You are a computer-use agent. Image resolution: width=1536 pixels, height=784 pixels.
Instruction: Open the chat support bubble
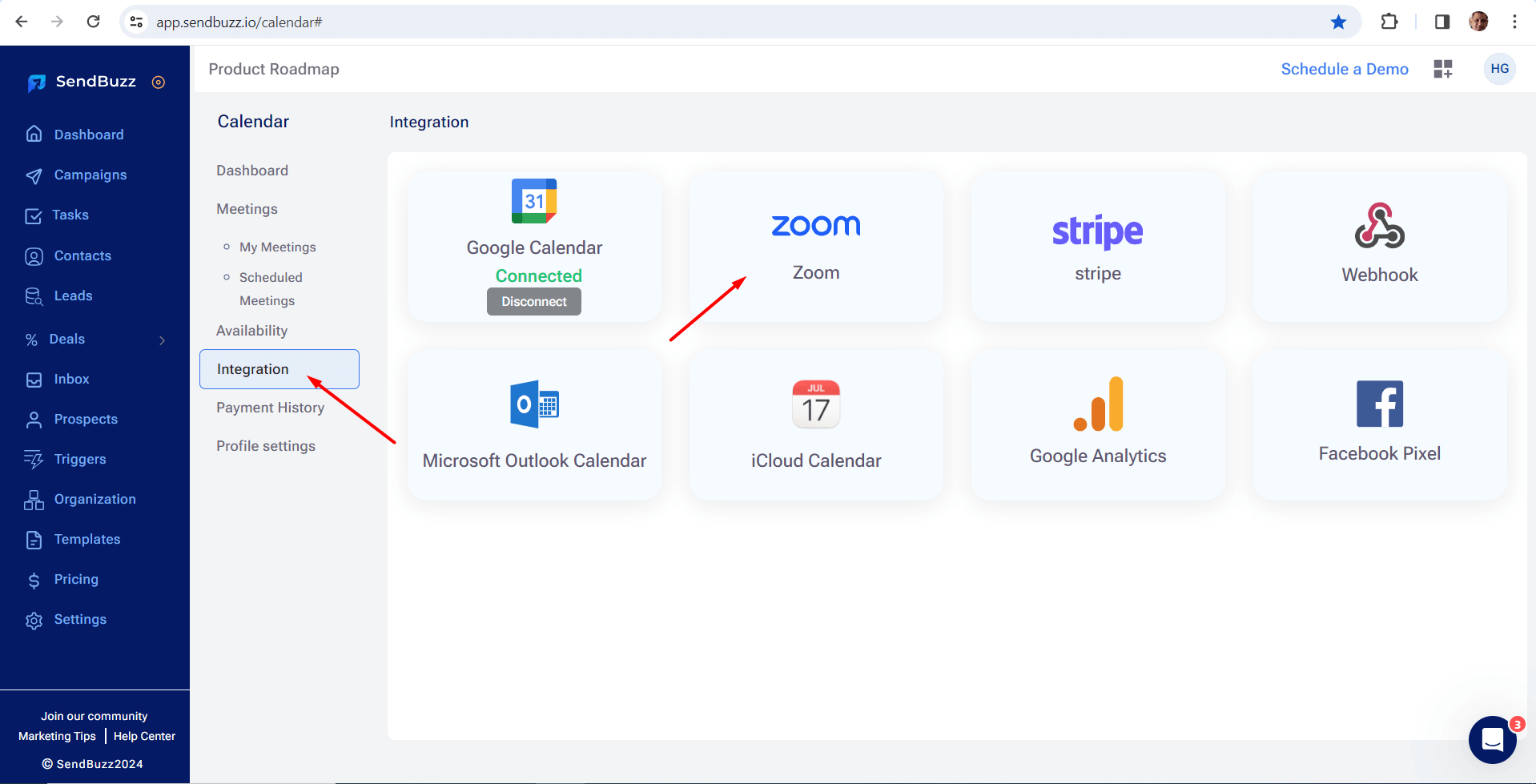point(1493,739)
